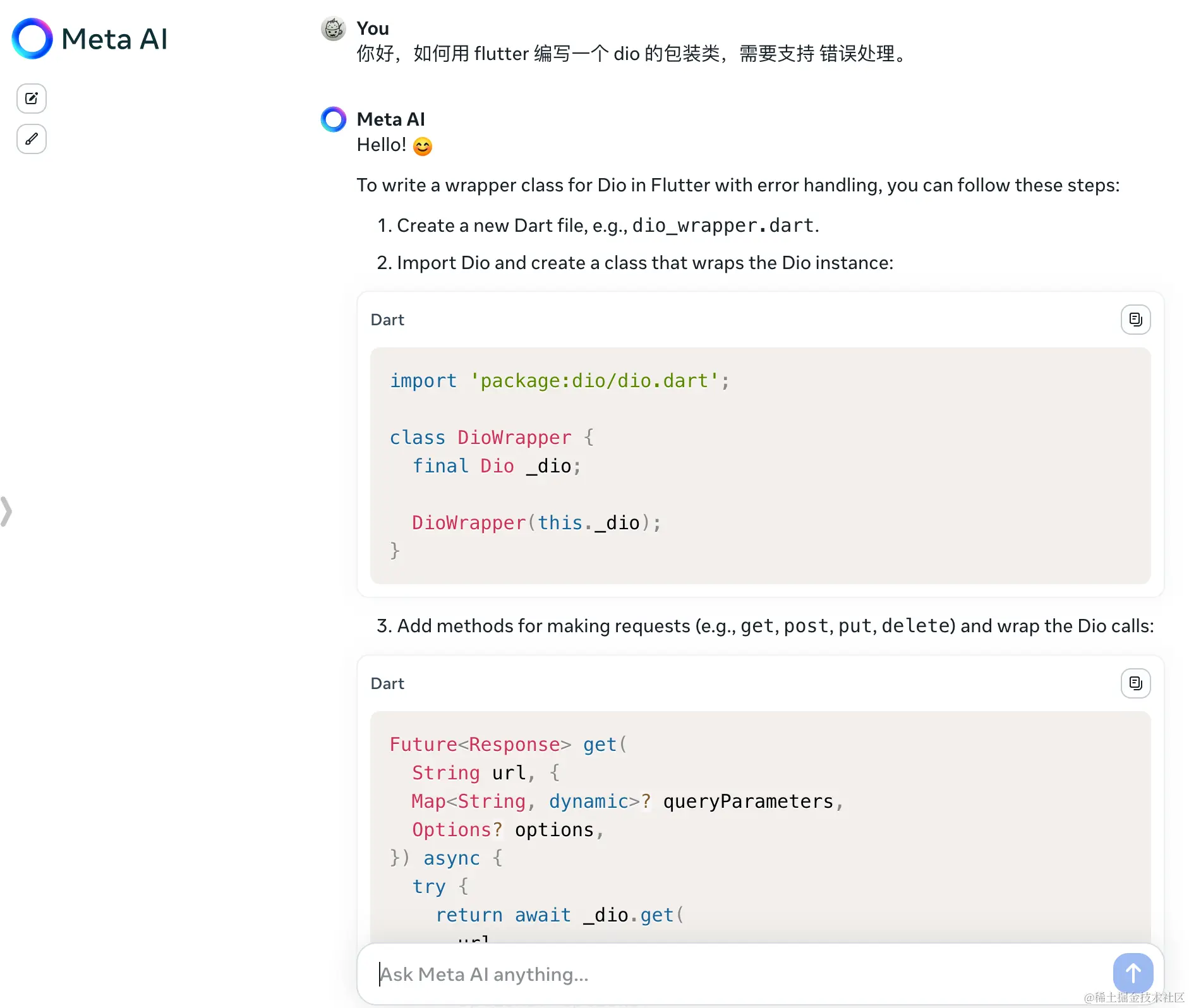Click the 'Meta AI' name above the response
This screenshot has width=1189, height=1008.
390,119
